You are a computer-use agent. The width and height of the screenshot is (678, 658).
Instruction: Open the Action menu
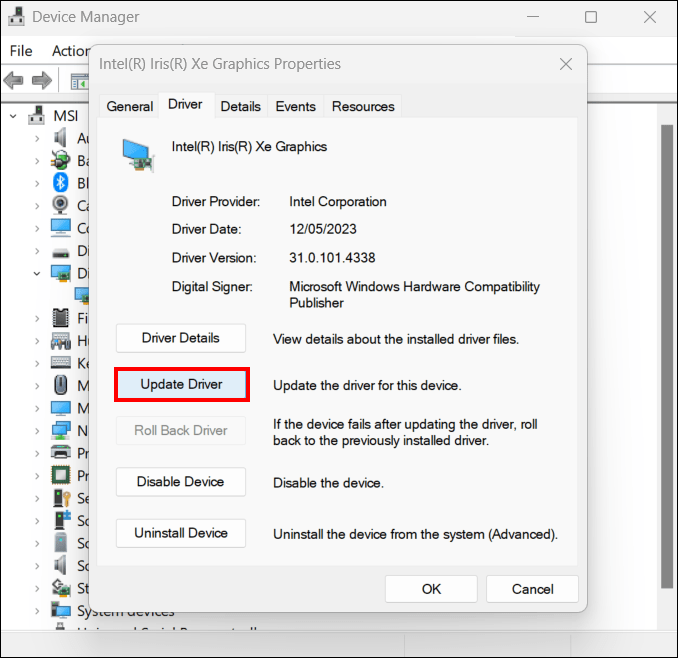click(x=70, y=51)
